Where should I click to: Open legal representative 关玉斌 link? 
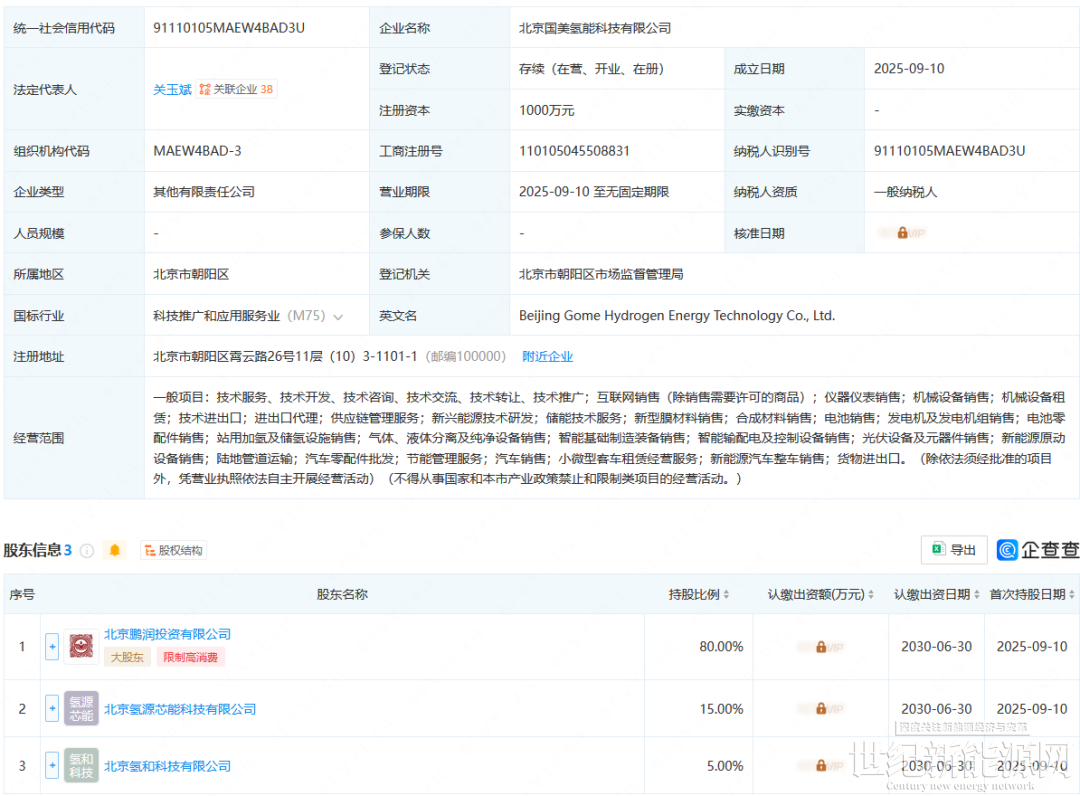point(172,89)
